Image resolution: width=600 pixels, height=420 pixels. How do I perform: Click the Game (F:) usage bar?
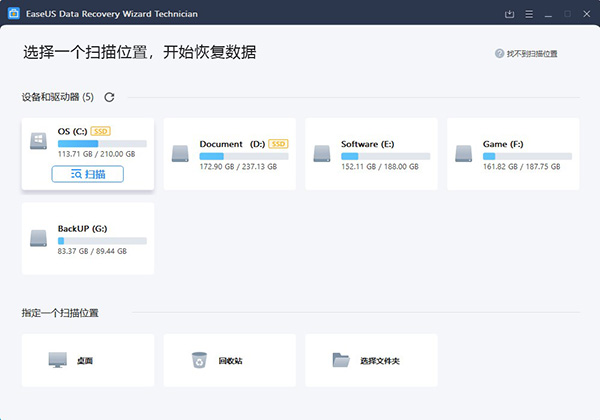[527, 156]
